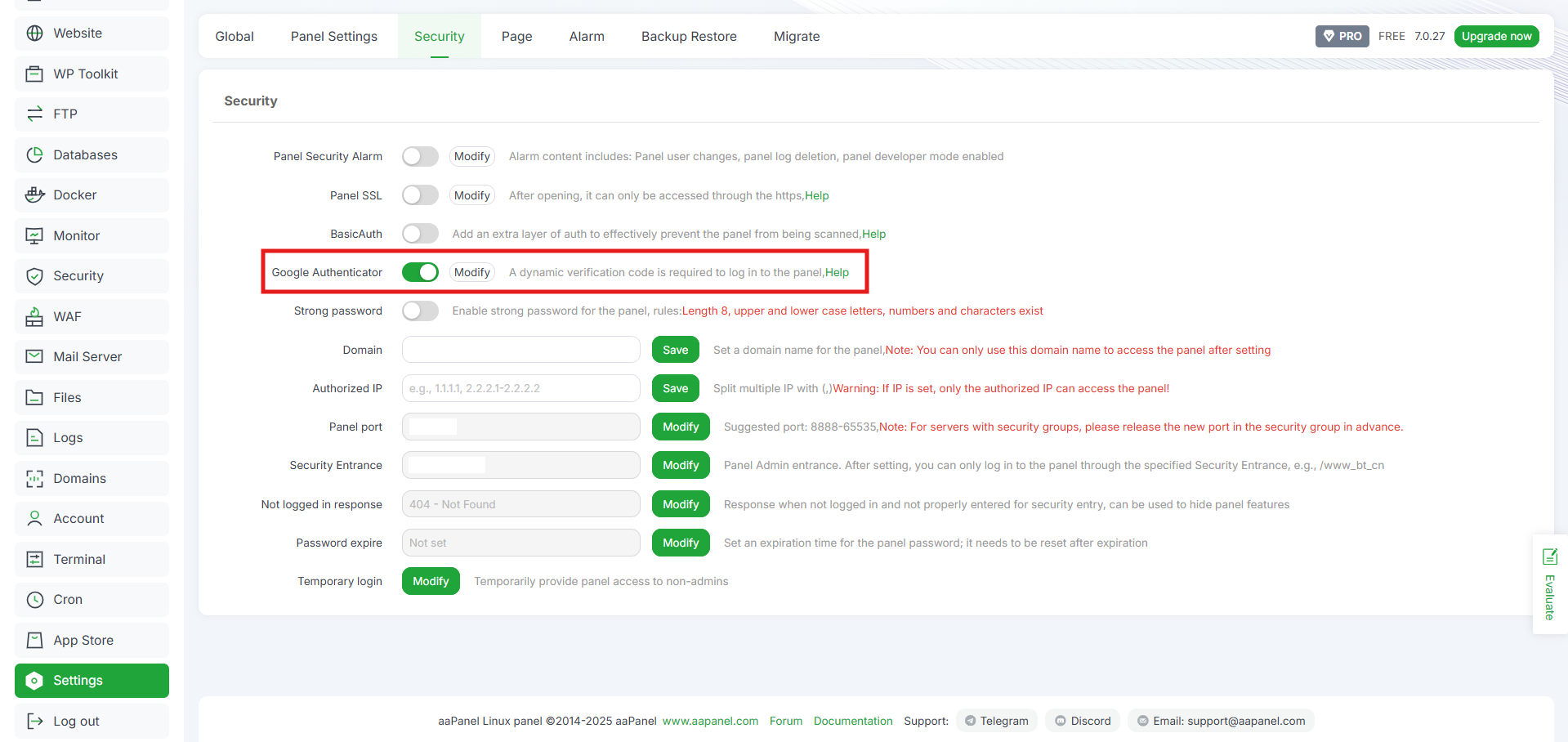Switch to the Global tab
Screen dimensions: 1568x742
point(235,36)
